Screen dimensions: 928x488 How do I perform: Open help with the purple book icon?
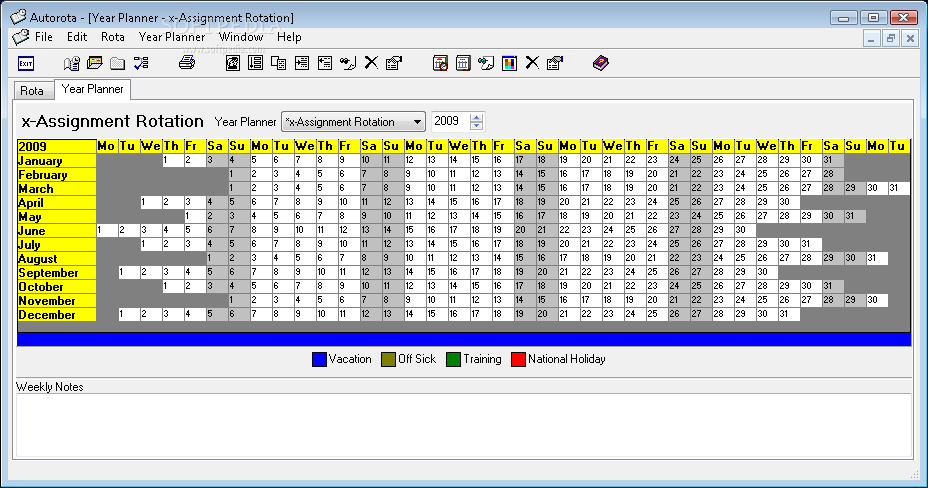(601, 63)
